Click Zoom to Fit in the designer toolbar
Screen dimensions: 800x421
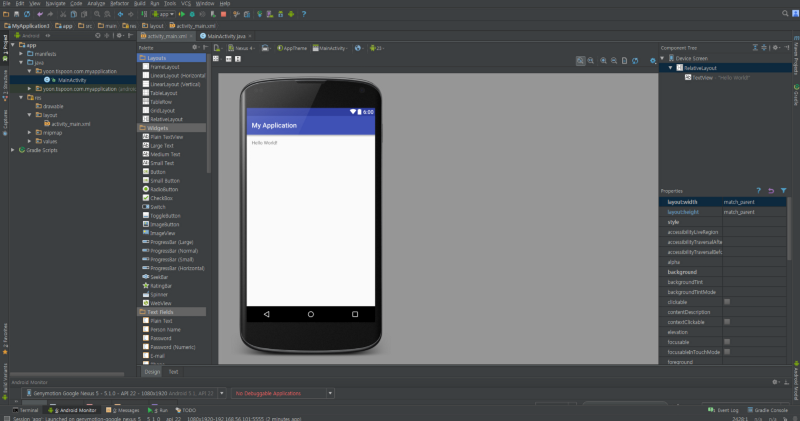[x=581, y=61]
